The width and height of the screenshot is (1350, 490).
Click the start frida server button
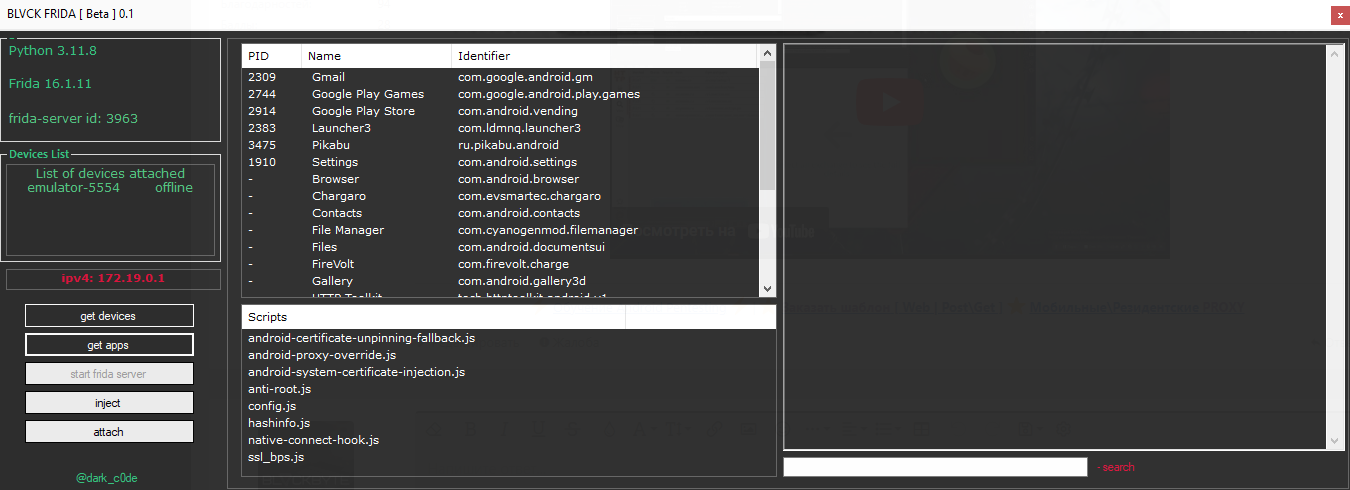click(x=109, y=374)
